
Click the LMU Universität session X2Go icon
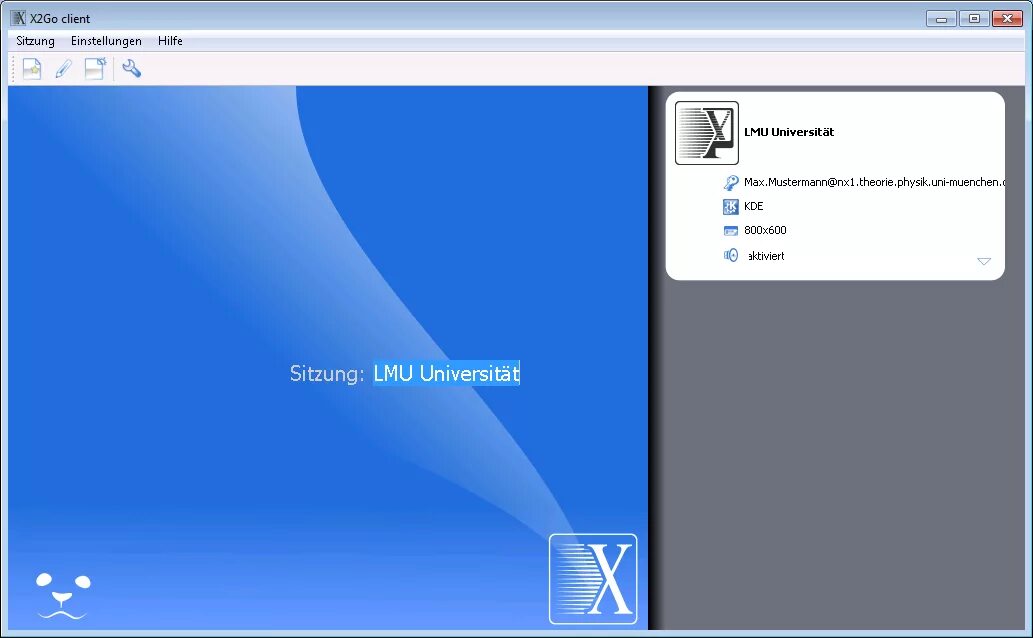(706, 132)
